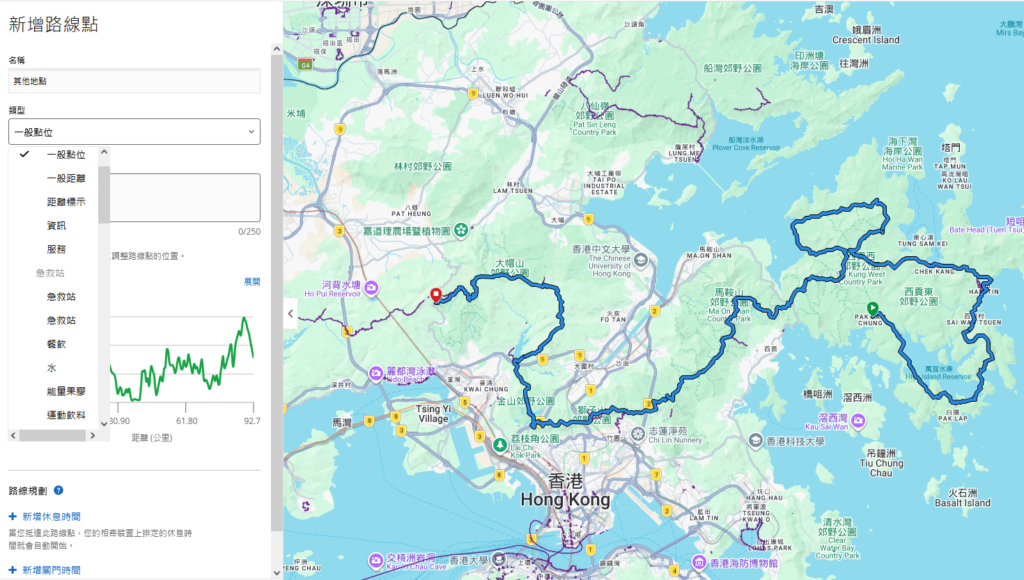This screenshot has height=580, width=1024.
Task: Click the horizontal scrollbar thumb below type list
Action: point(52,435)
